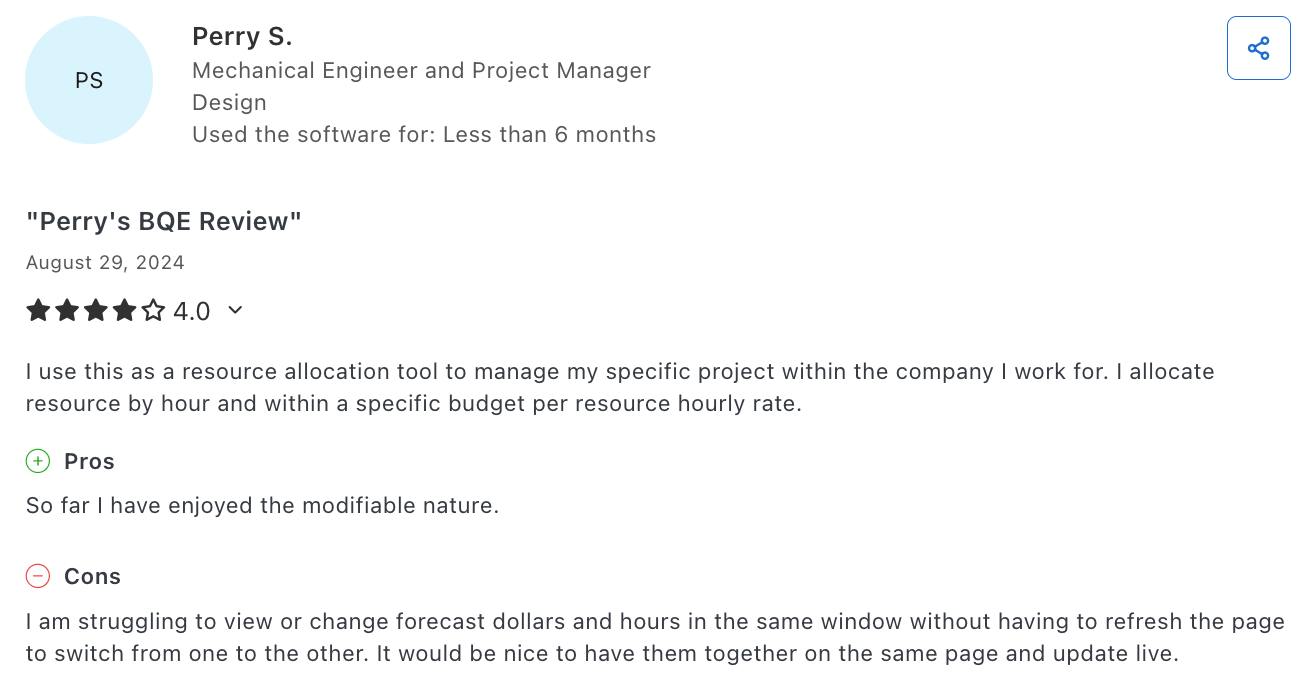Viewport: 1312px width, 700px height.
Task: Click the reviewer name Perry S.
Action: click(242, 35)
